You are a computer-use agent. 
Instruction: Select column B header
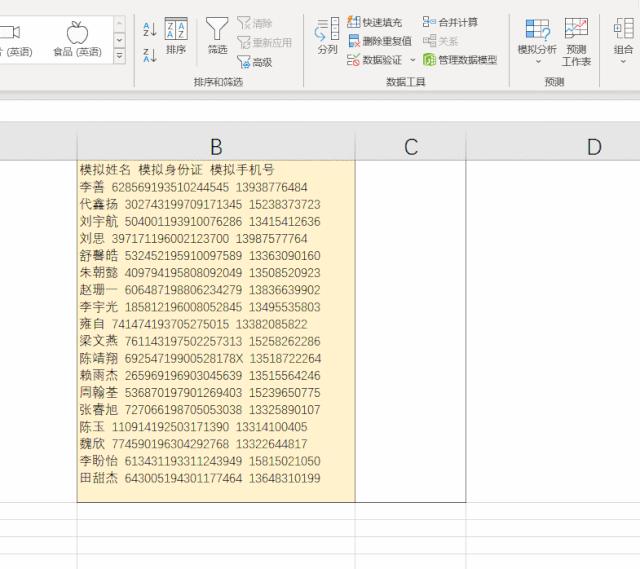[216, 147]
